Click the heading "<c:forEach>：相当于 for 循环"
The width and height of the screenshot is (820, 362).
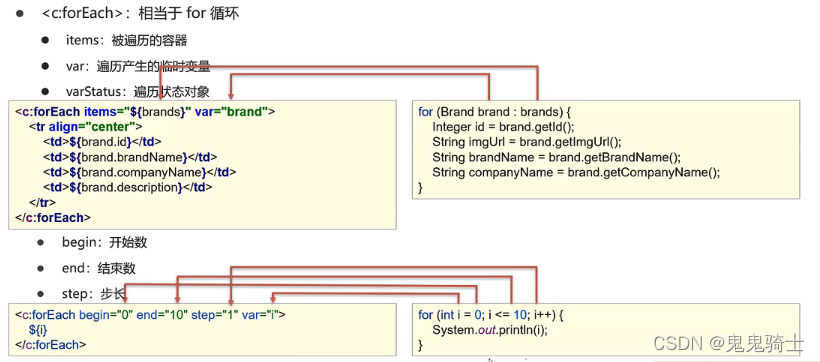(x=140, y=13)
